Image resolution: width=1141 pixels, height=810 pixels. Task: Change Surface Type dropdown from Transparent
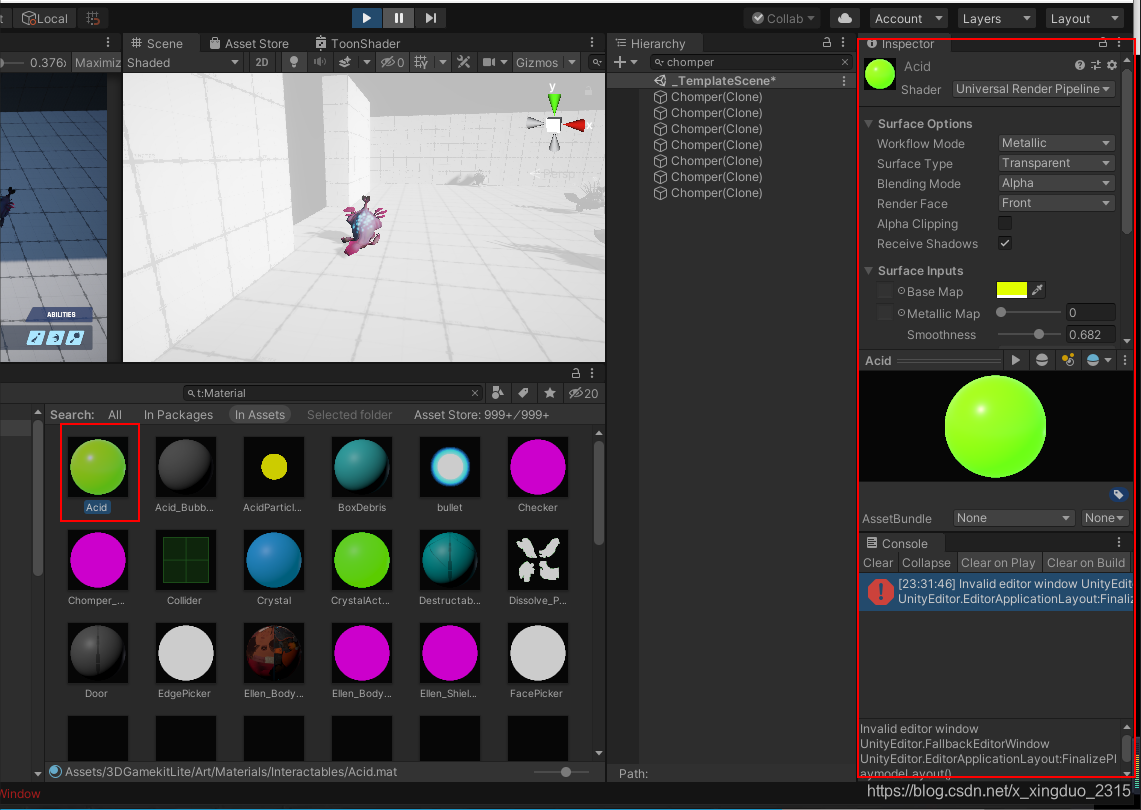tap(1056, 163)
